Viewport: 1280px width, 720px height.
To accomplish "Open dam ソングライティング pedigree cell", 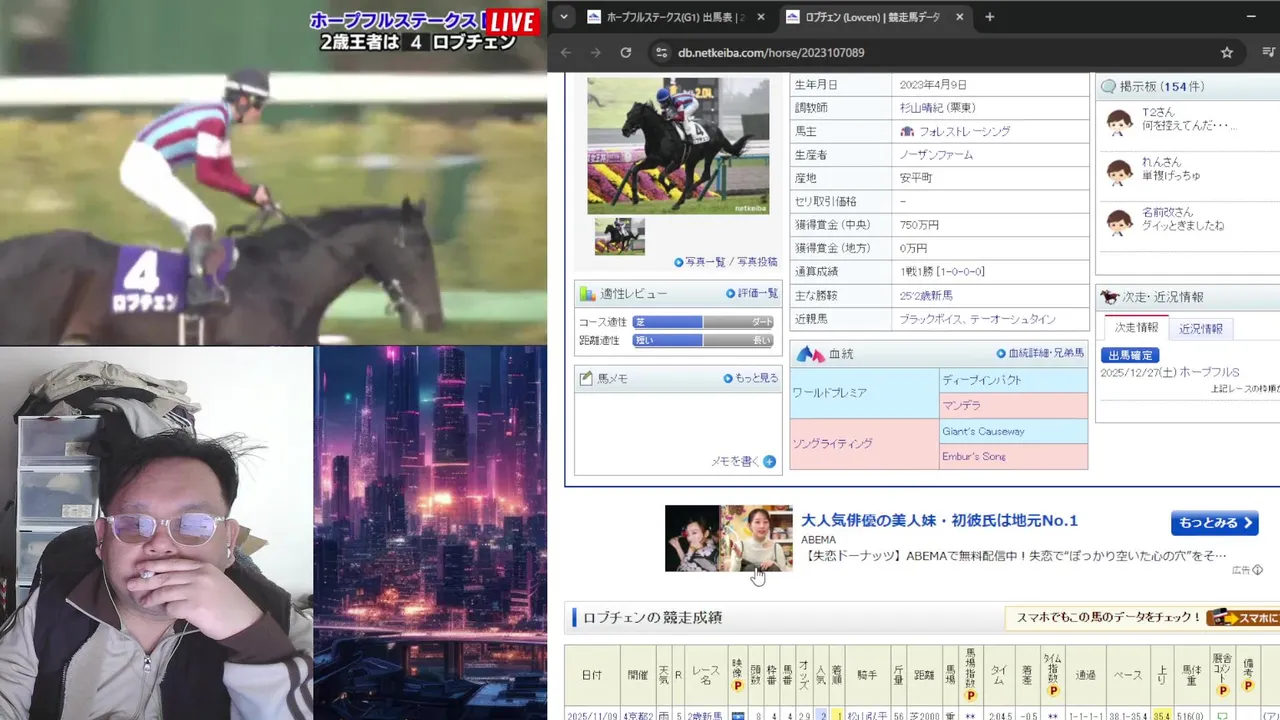I will [x=864, y=444].
